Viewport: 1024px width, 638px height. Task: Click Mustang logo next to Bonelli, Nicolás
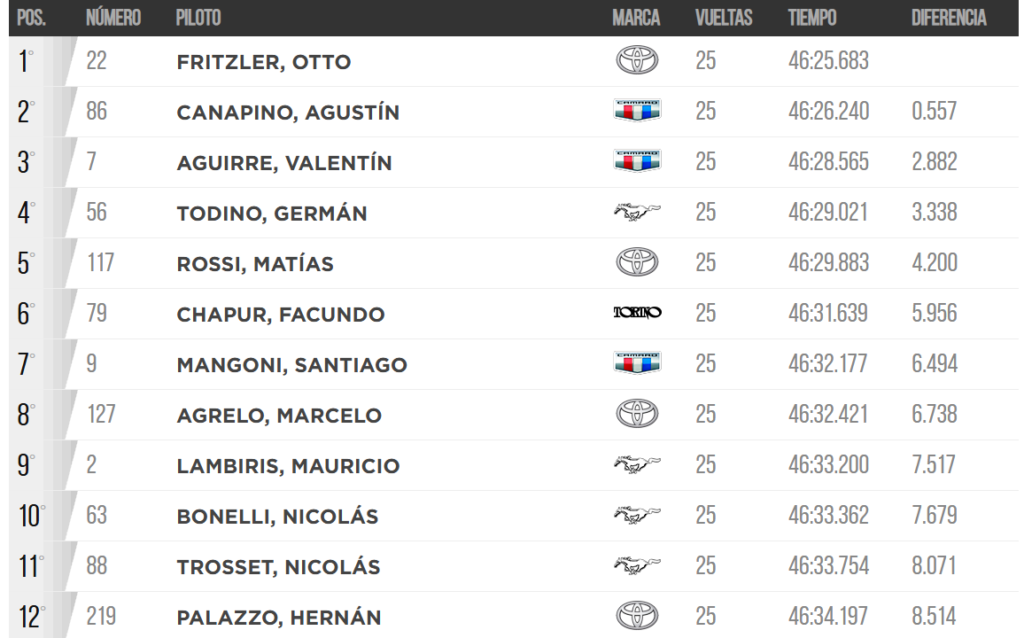[637, 515]
